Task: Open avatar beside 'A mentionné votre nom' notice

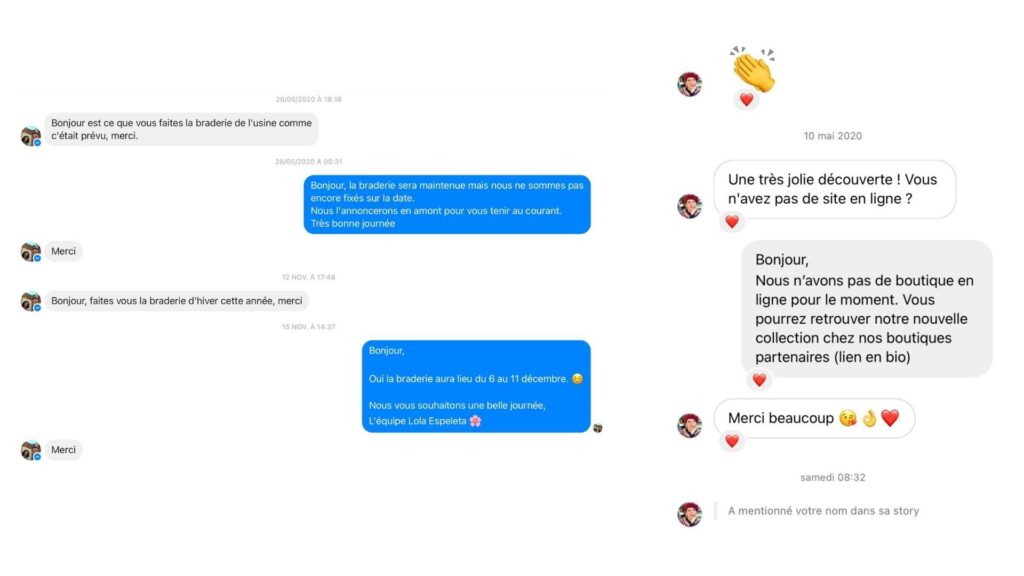Action: click(690, 514)
